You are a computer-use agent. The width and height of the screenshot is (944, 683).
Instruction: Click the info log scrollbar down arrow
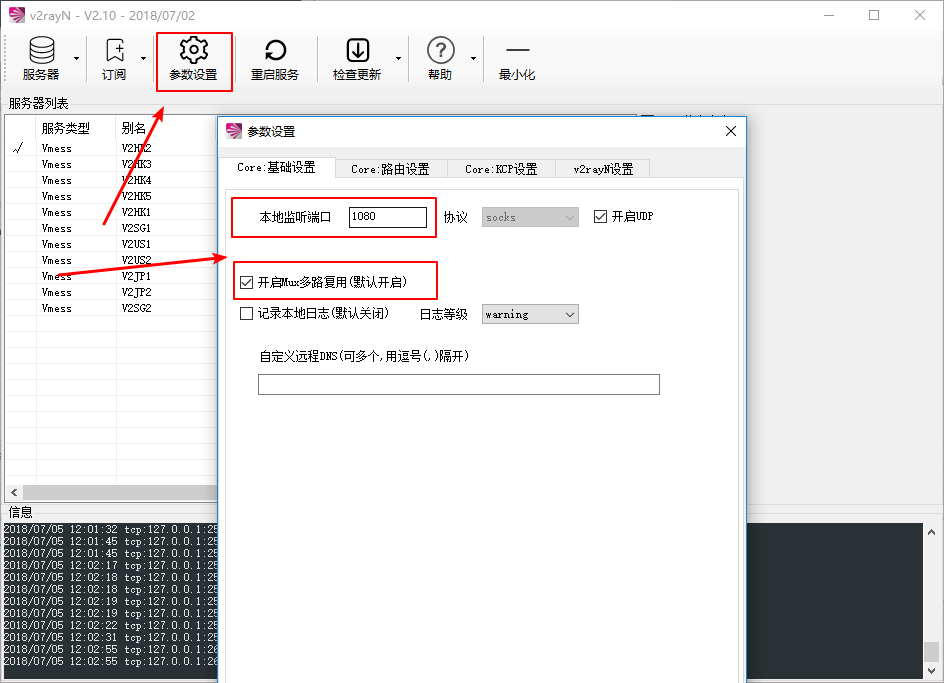pyautogui.click(x=931, y=670)
